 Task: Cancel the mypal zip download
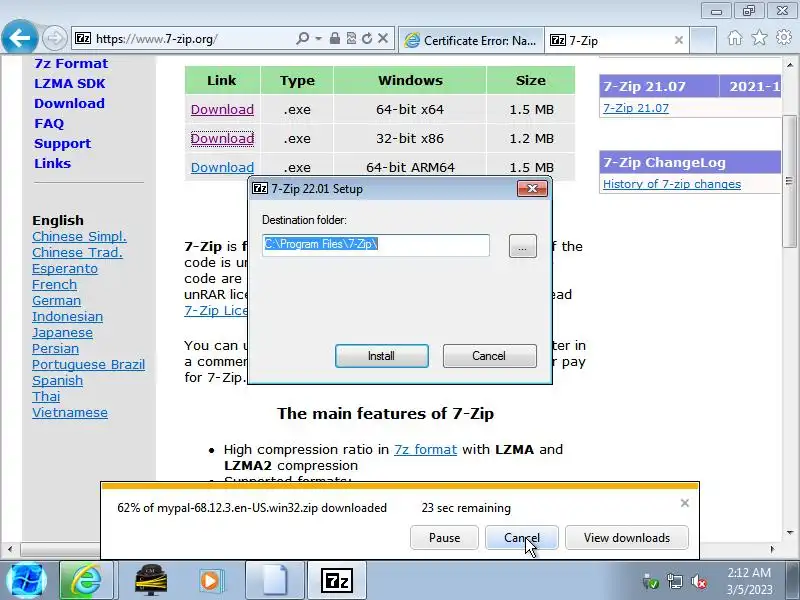(521, 538)
